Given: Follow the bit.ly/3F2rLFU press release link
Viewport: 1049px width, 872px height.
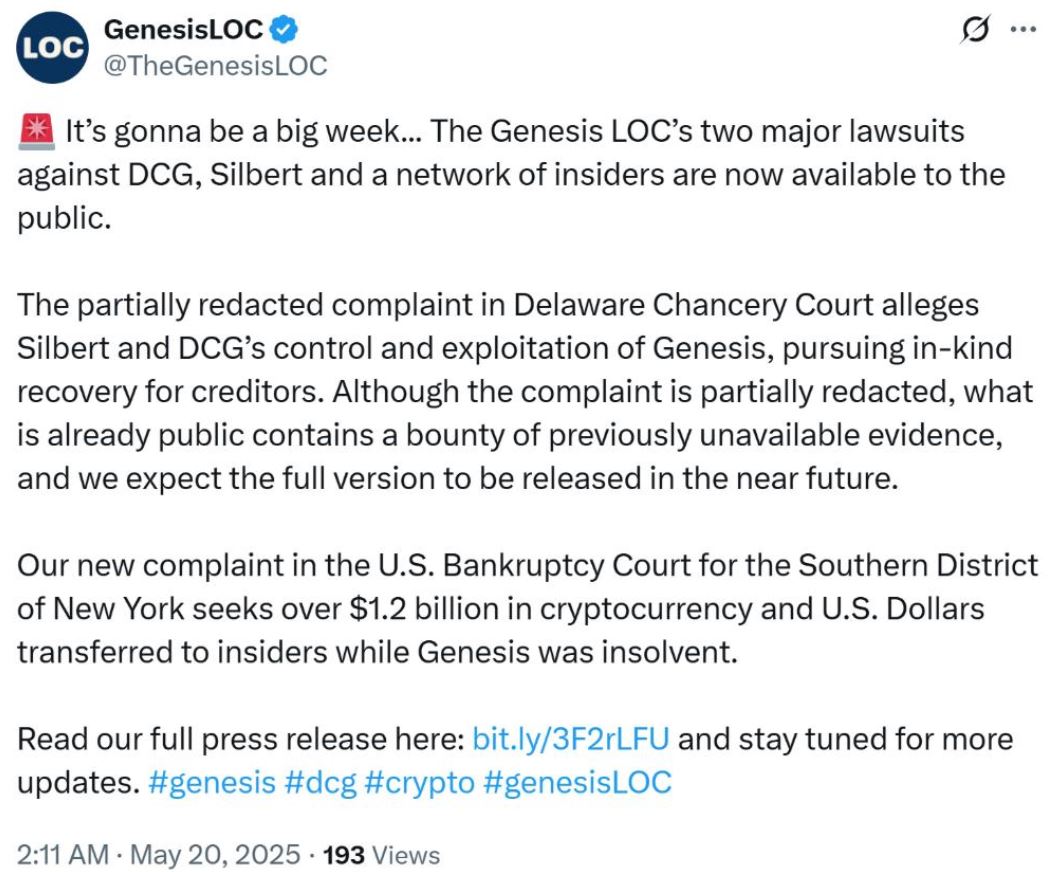Looking at the screenshot, I should coord(571,739).
